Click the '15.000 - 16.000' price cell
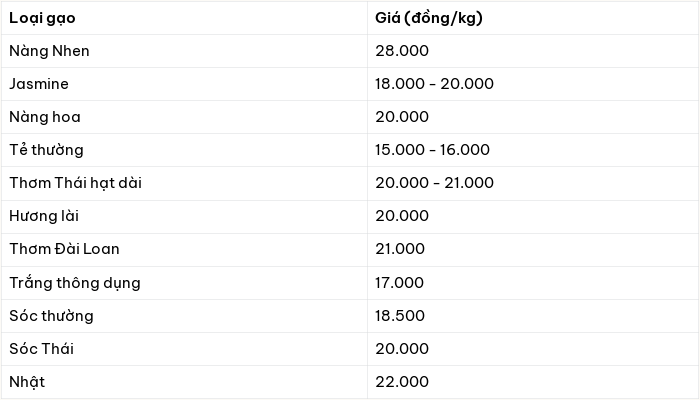 [x=533, y=150]
